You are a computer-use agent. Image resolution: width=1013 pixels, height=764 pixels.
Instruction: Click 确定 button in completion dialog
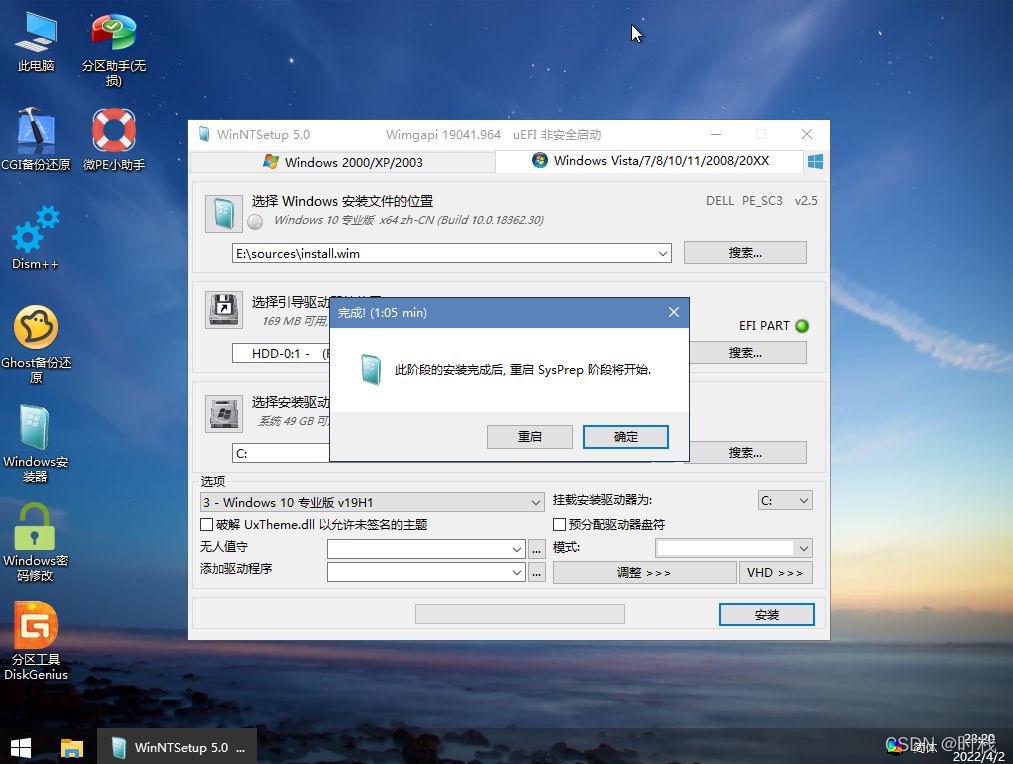click(x=625, y=437)
